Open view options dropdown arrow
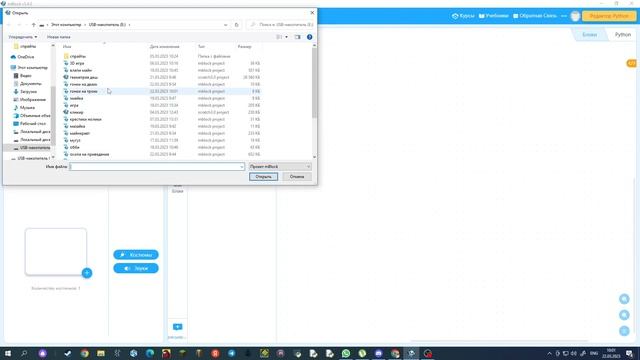This screenshot has width=640, height=360. coord(286,37)
